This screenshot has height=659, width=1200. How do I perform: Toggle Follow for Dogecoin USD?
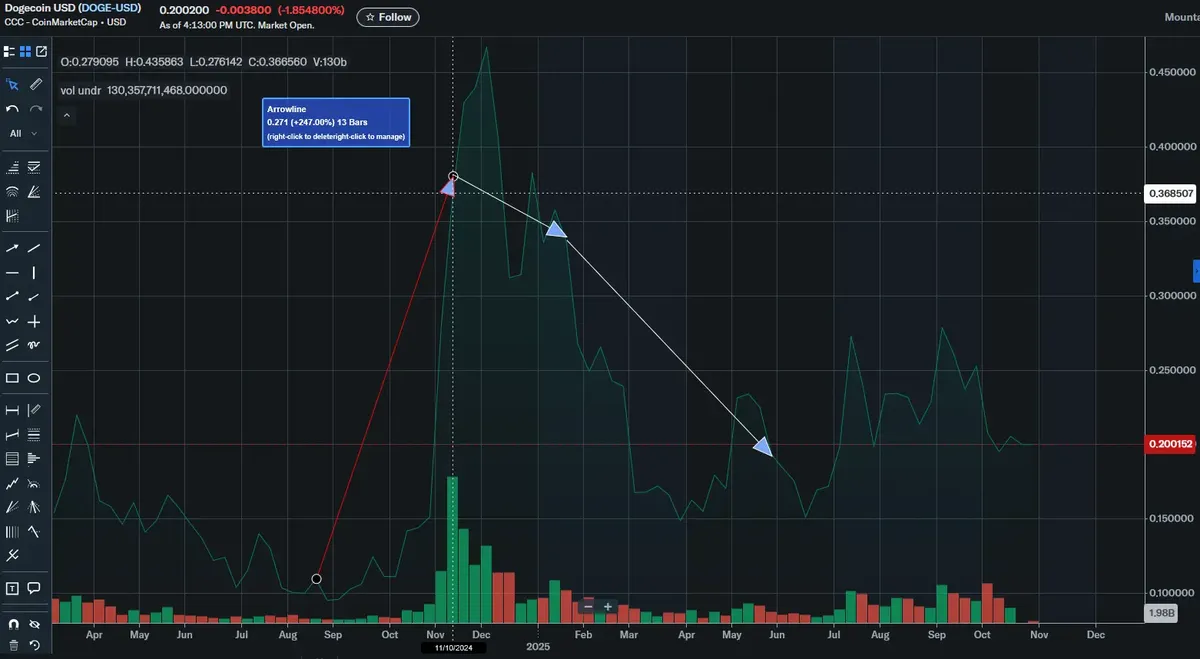(387, 16)
